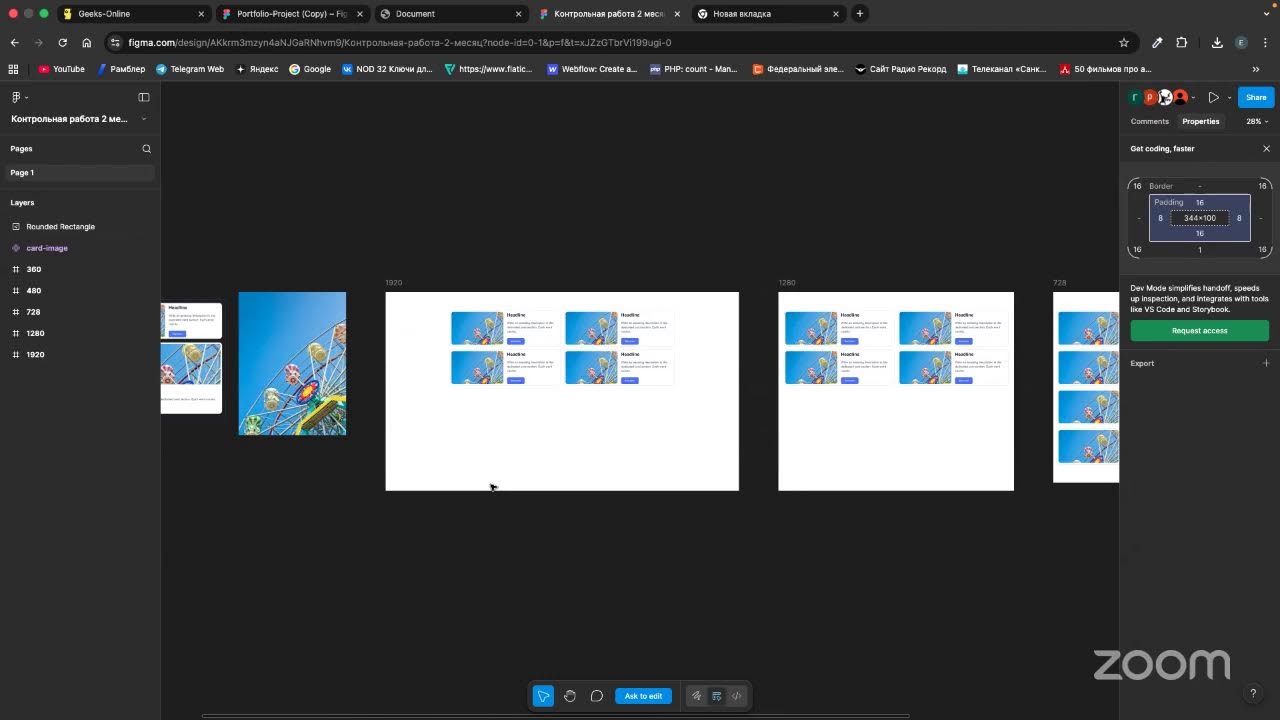Open the Telegram Web bookmark
1280x720 pixels.
190,69
